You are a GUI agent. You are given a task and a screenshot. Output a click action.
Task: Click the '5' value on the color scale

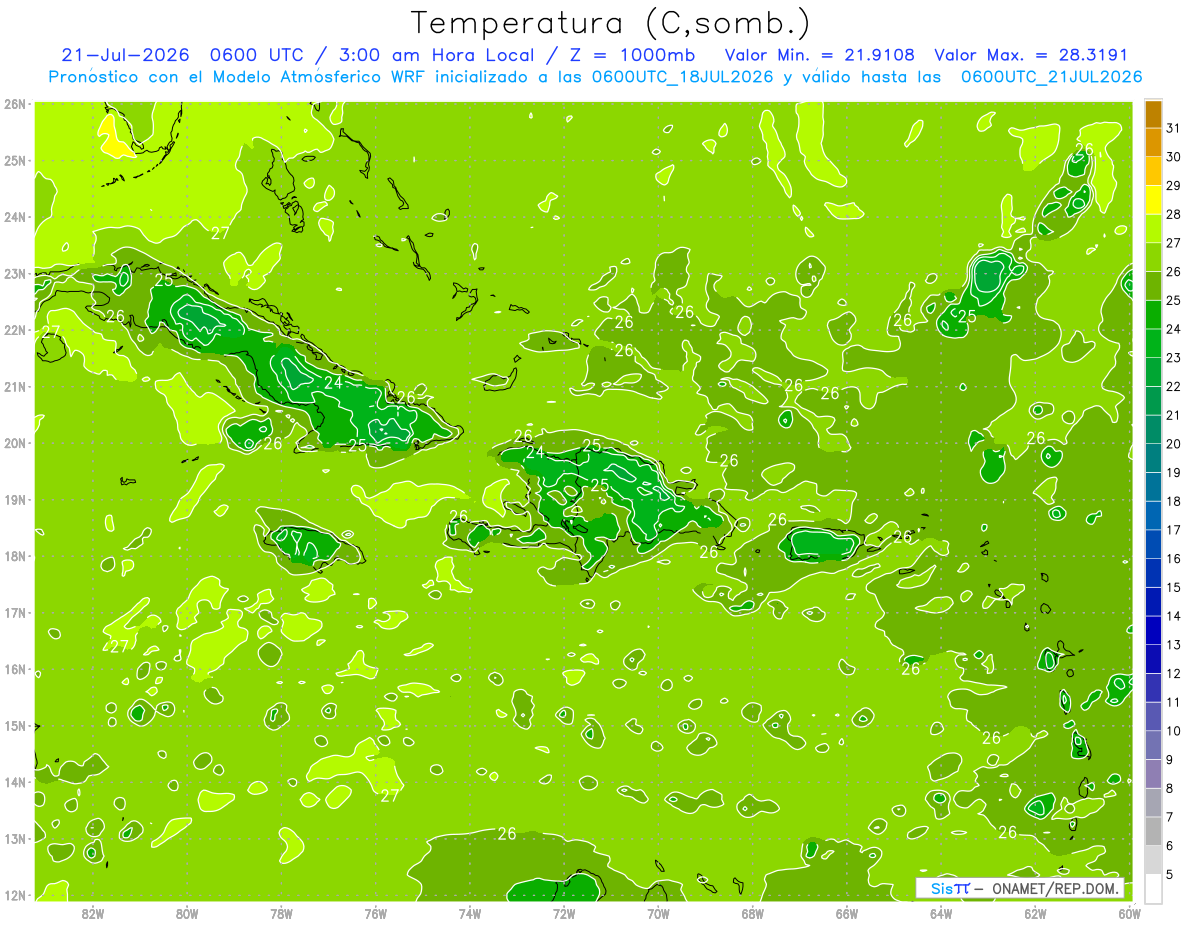pyautogui.click(x=1171, y=875)
